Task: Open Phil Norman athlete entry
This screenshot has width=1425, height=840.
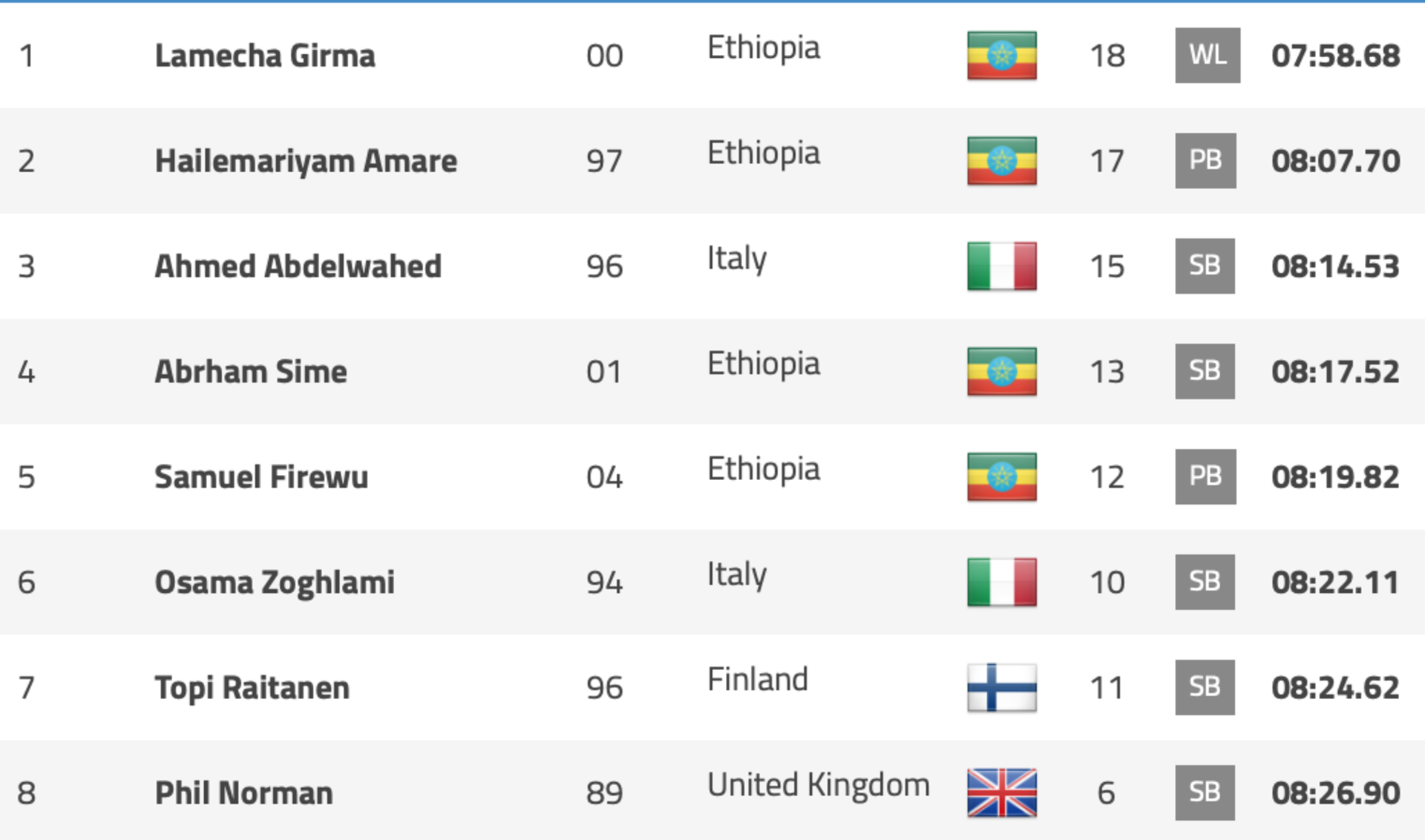Action: click(243, 794)
